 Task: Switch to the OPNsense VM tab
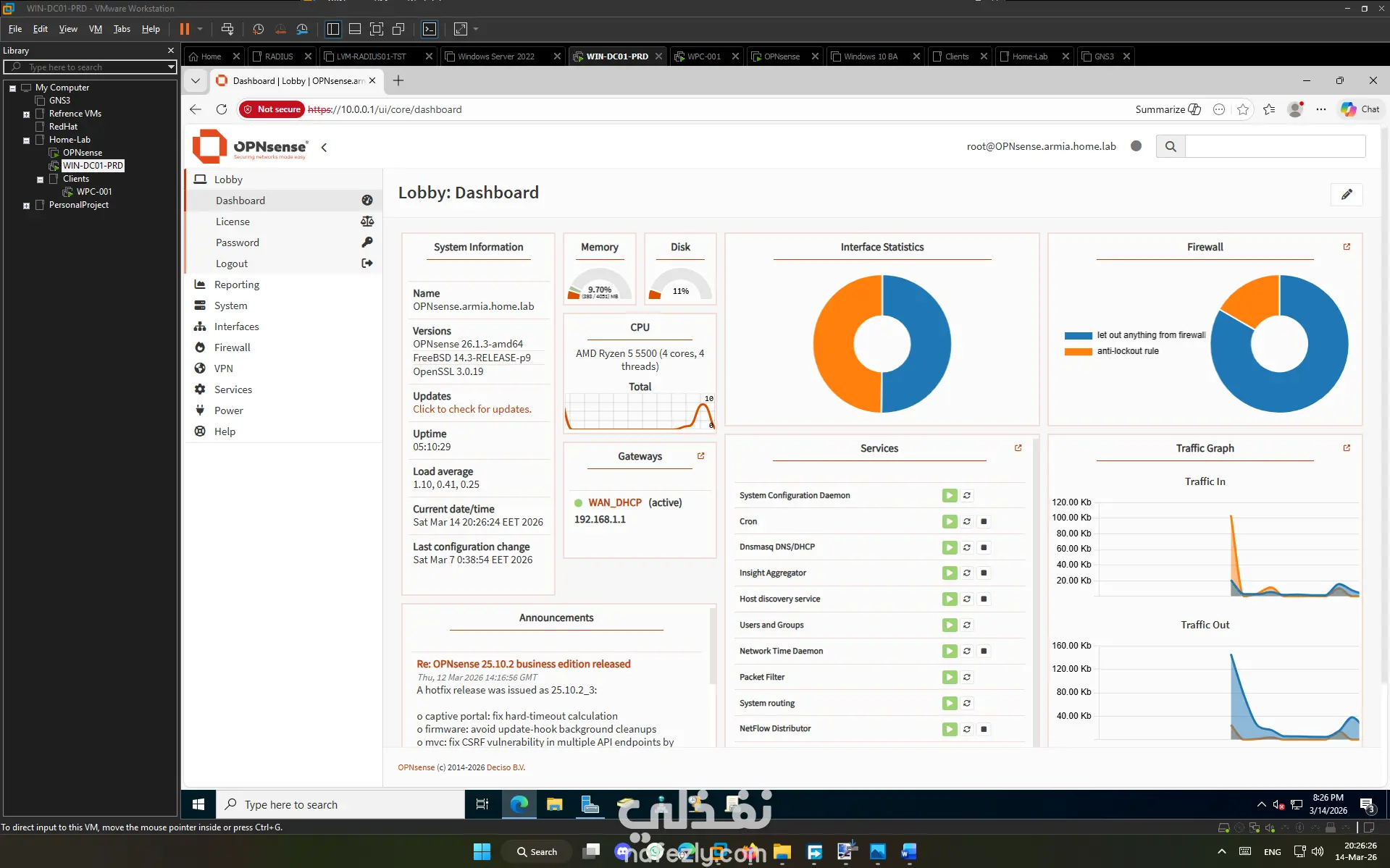click(782, 56)
